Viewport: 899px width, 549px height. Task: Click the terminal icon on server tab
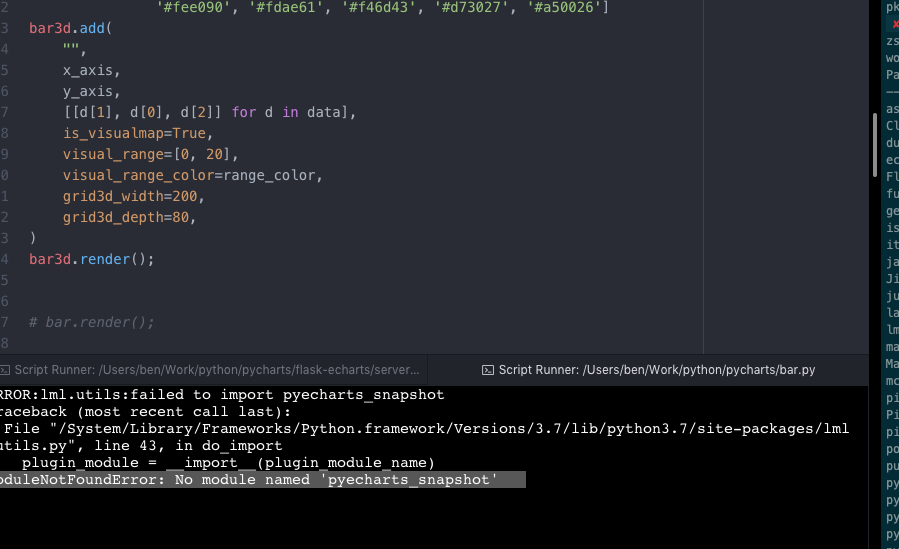5,370
